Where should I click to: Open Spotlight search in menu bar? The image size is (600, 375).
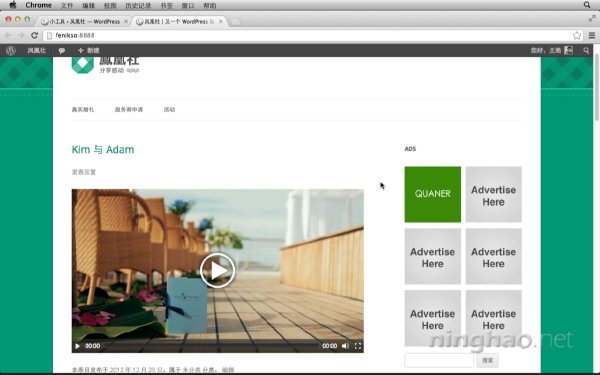click(x=587, y=5)
